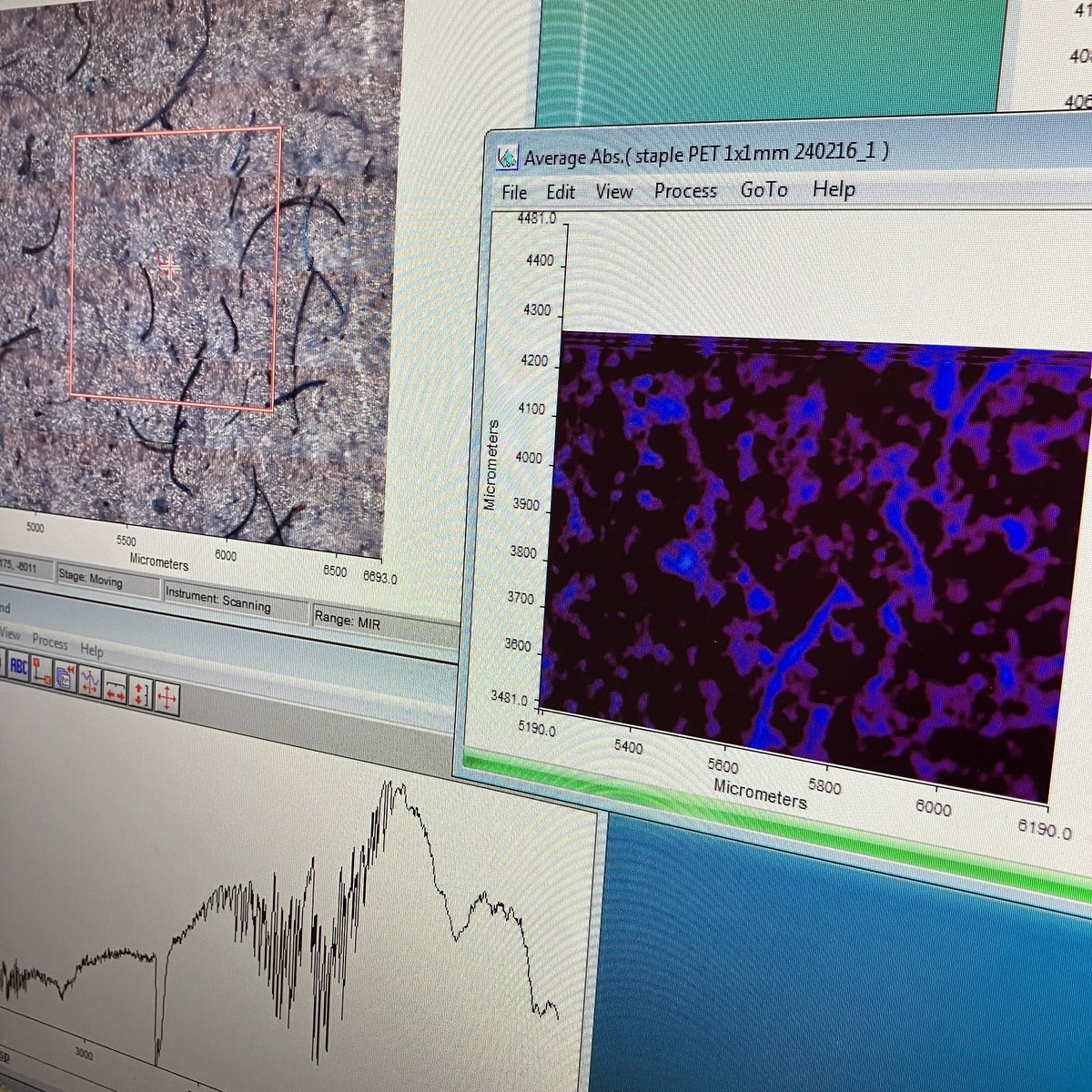The image size is (1092, 1092).
Task: Open the Process menu in Average Abs window
Action: coord(685,190)
